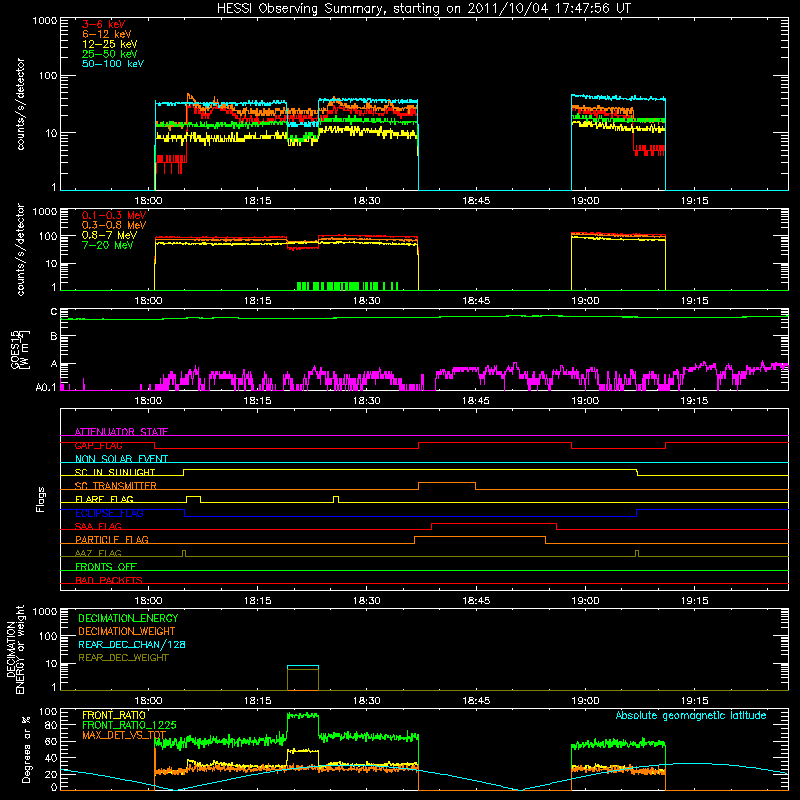The height and width of the screenshot is (800, 800).
Task: Select the cyan 50-100 keV legend label
Action: [112, 64]
